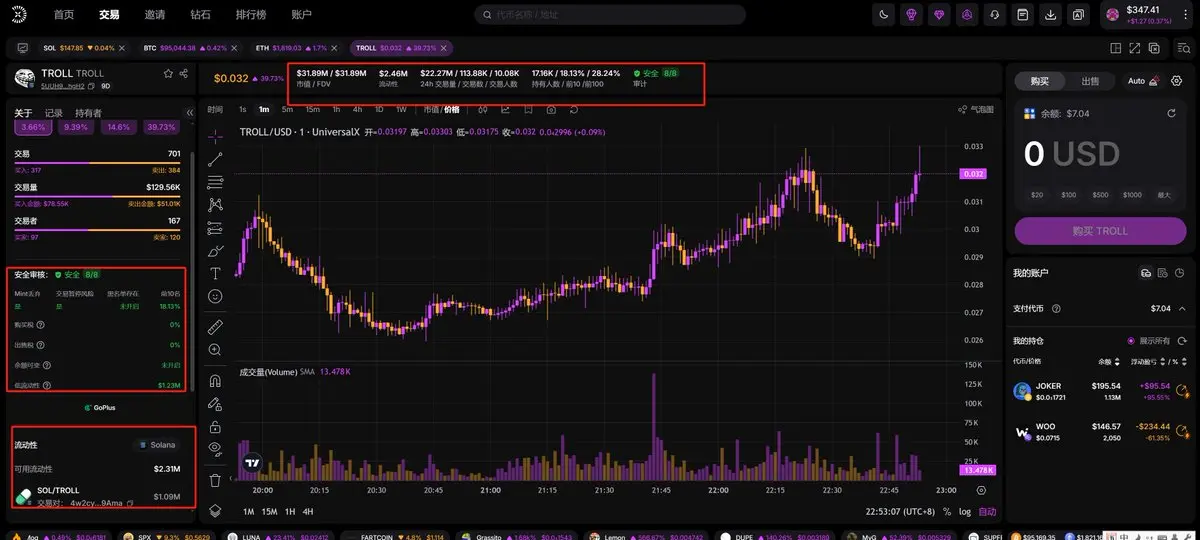Open the chart screenshot camera icon
The width and height of the screenshot is (1200, 540).
tap(551, 110)
